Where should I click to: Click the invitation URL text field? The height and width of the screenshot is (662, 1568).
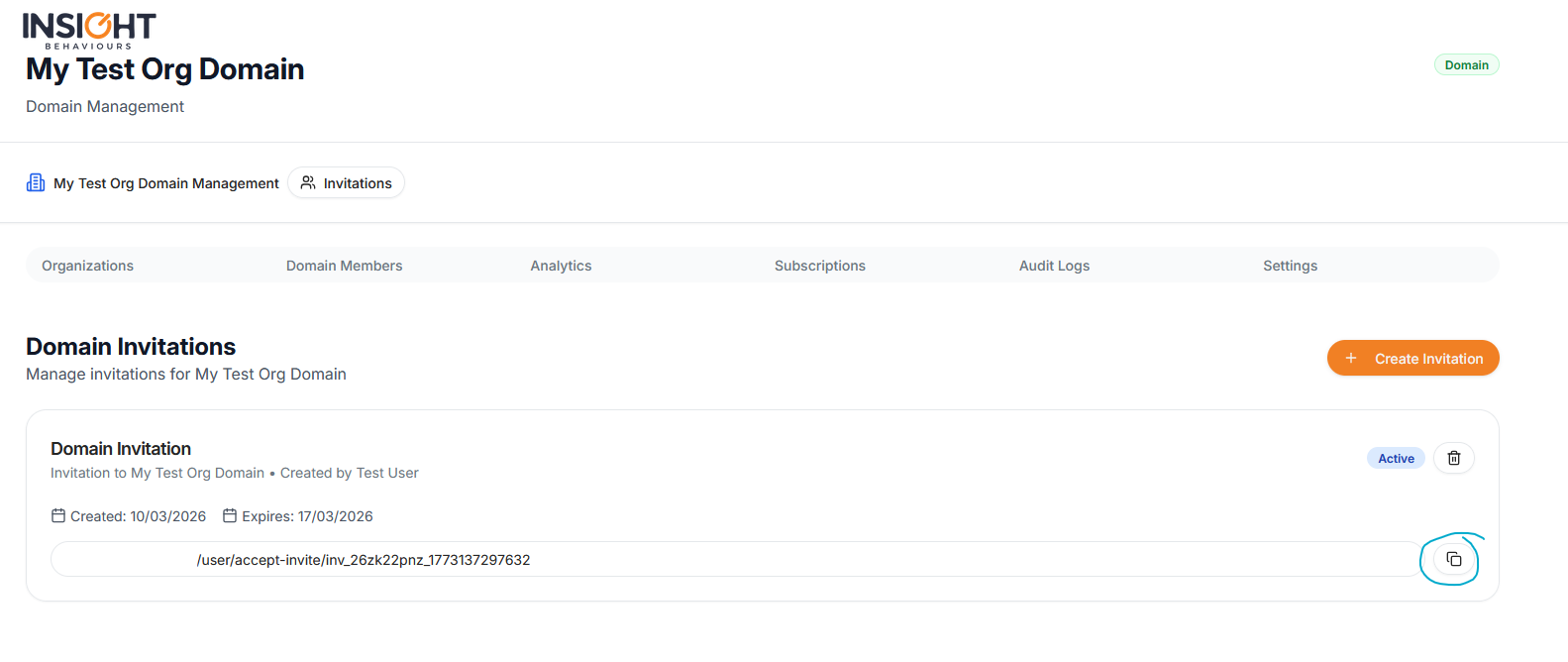(x=733, y=560)
